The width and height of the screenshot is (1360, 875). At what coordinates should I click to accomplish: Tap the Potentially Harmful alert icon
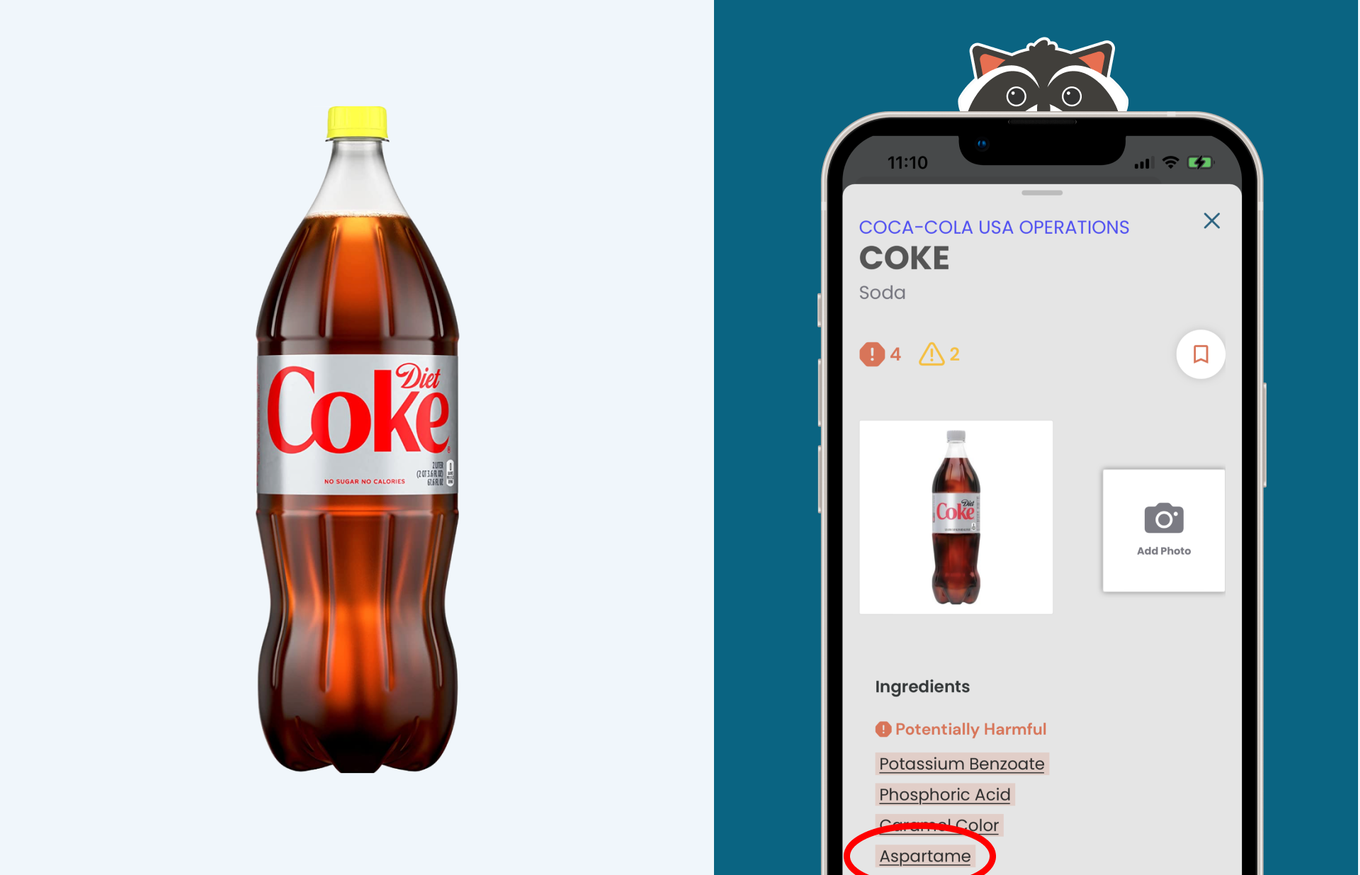coord(883,729)
